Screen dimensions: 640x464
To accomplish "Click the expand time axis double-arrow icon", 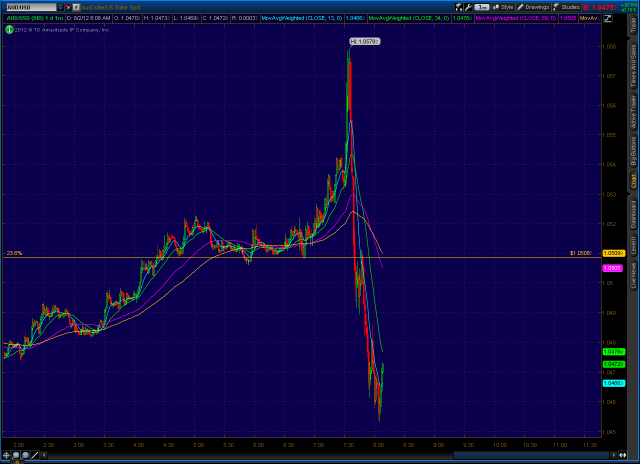I will [x=622, y=455].
